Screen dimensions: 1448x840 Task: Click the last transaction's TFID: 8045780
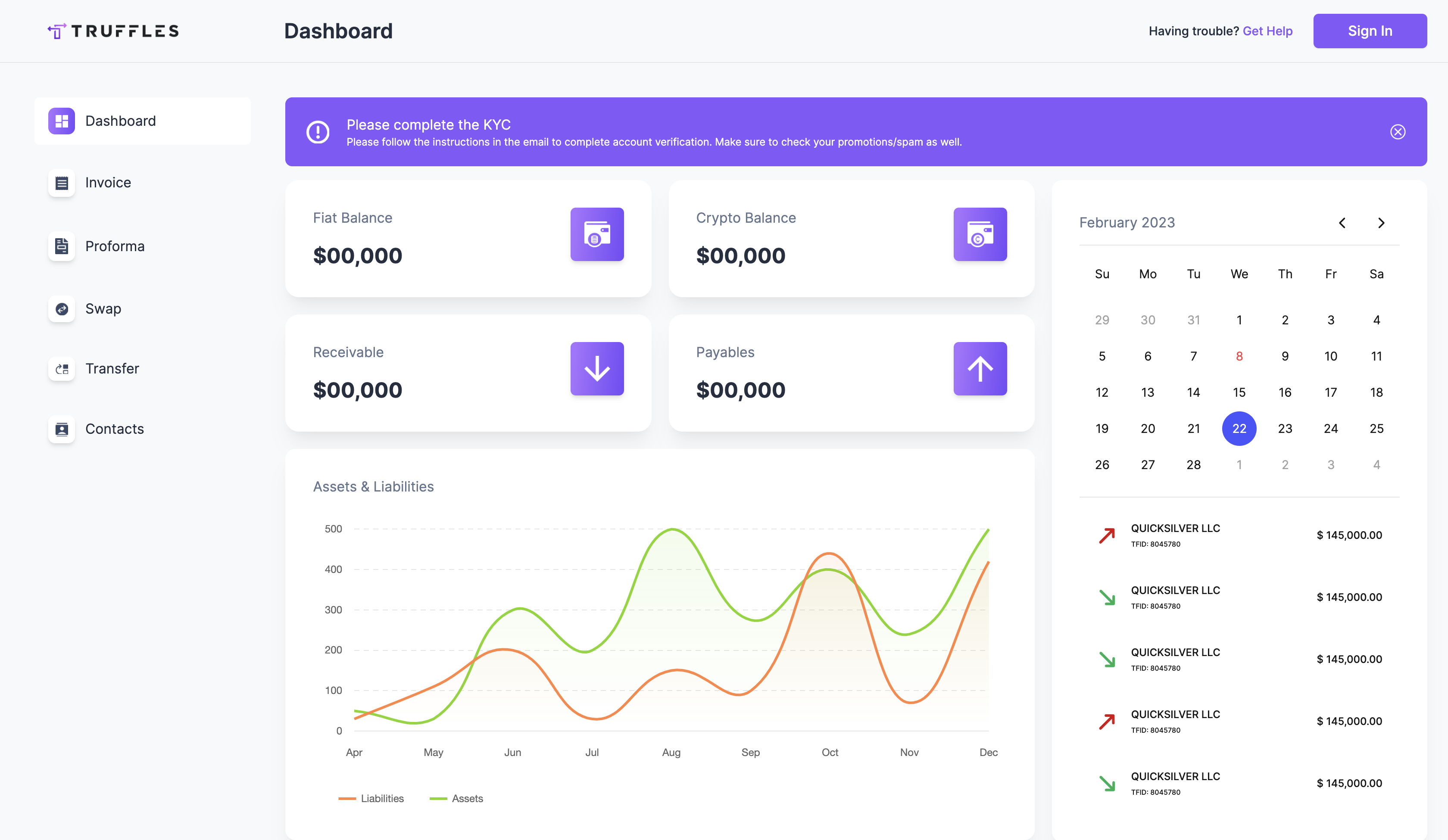[x=1155, y=792]
